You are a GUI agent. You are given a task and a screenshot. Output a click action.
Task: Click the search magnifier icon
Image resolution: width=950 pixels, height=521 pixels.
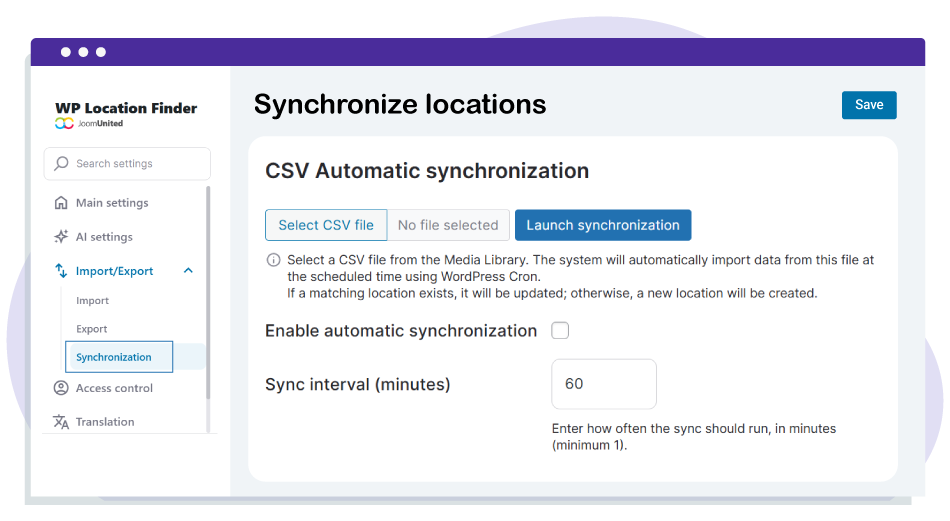click(x=61, y=164)
